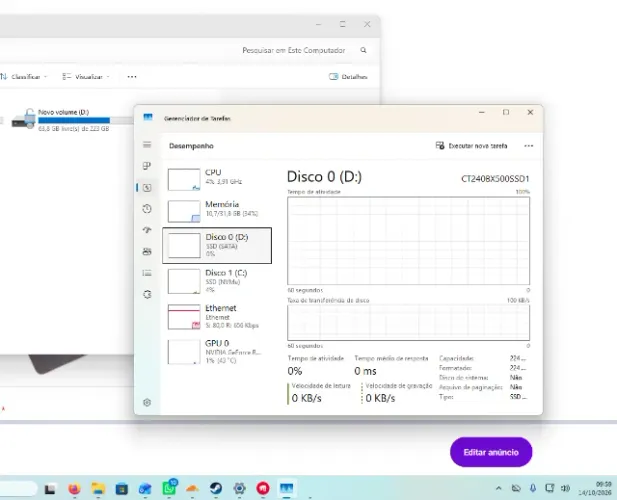Open Firefox from the taskbar
This screenshot has height=500, width=617.
(74, 489)
